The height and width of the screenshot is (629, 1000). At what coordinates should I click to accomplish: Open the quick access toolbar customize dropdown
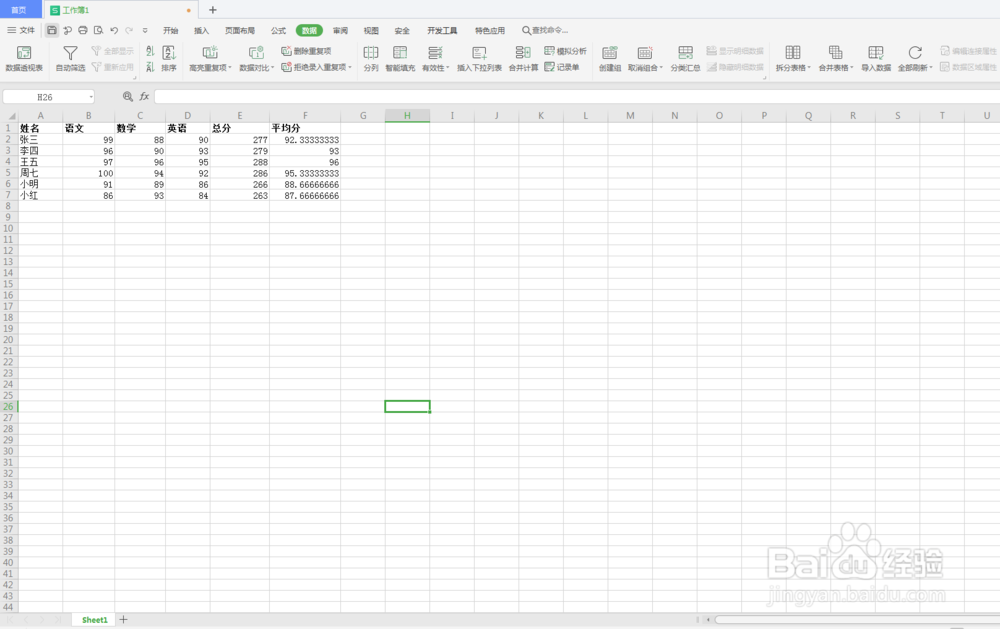145,30
